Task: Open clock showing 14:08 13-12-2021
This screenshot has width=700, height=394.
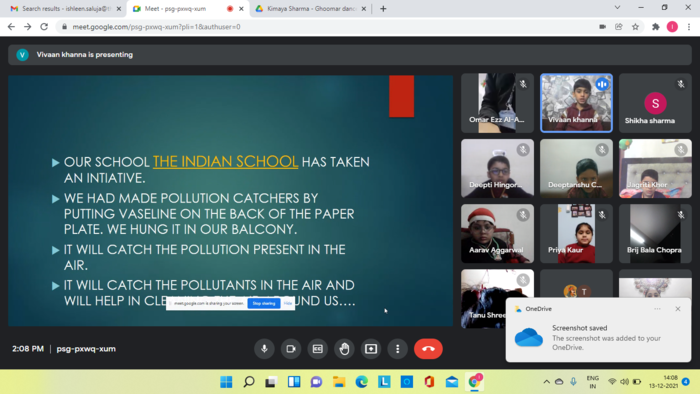Action: point(664,382)
